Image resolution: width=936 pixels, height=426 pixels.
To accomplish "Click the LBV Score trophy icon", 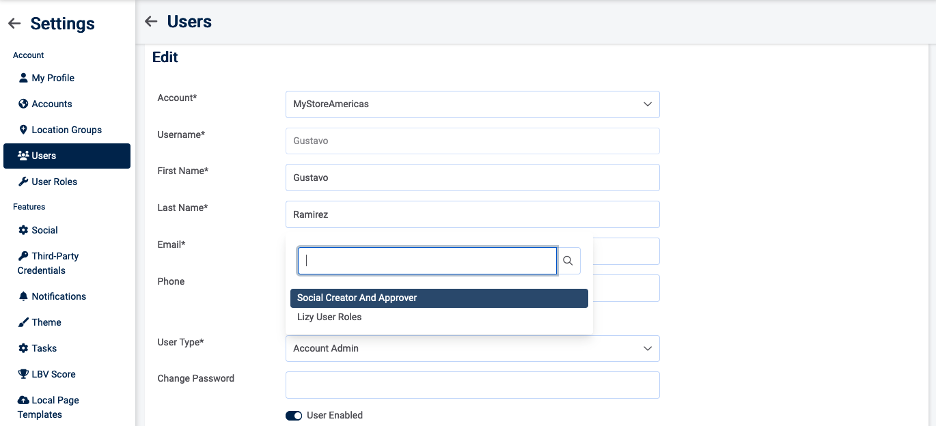I will [23, 374].
